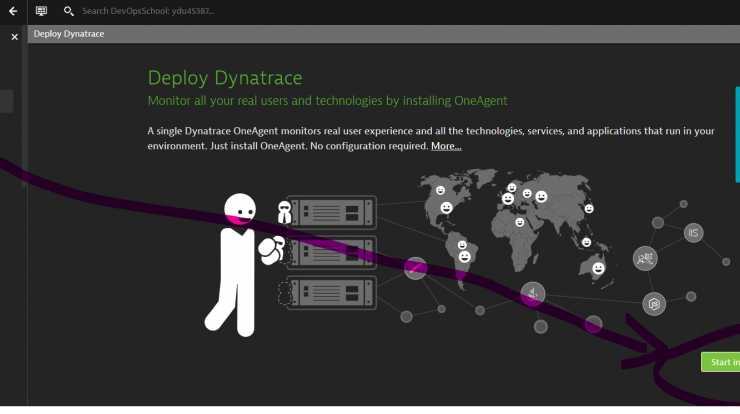Click the Monitor all your real users subtitle
Viewport: 740px width, 414px height.
328,101
